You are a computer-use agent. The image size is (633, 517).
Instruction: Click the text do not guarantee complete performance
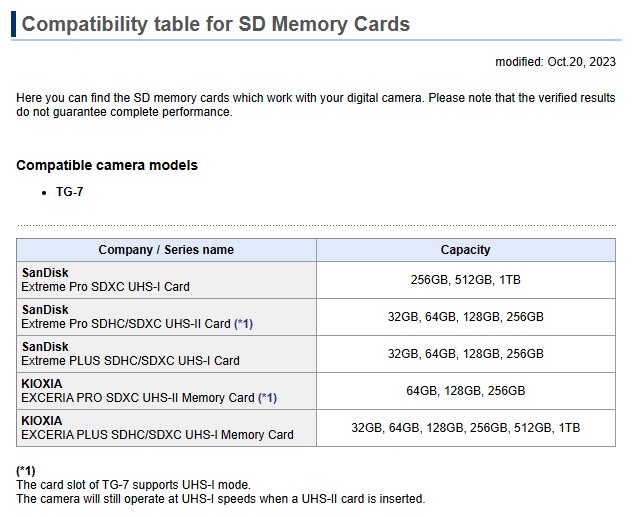(124, 112)
